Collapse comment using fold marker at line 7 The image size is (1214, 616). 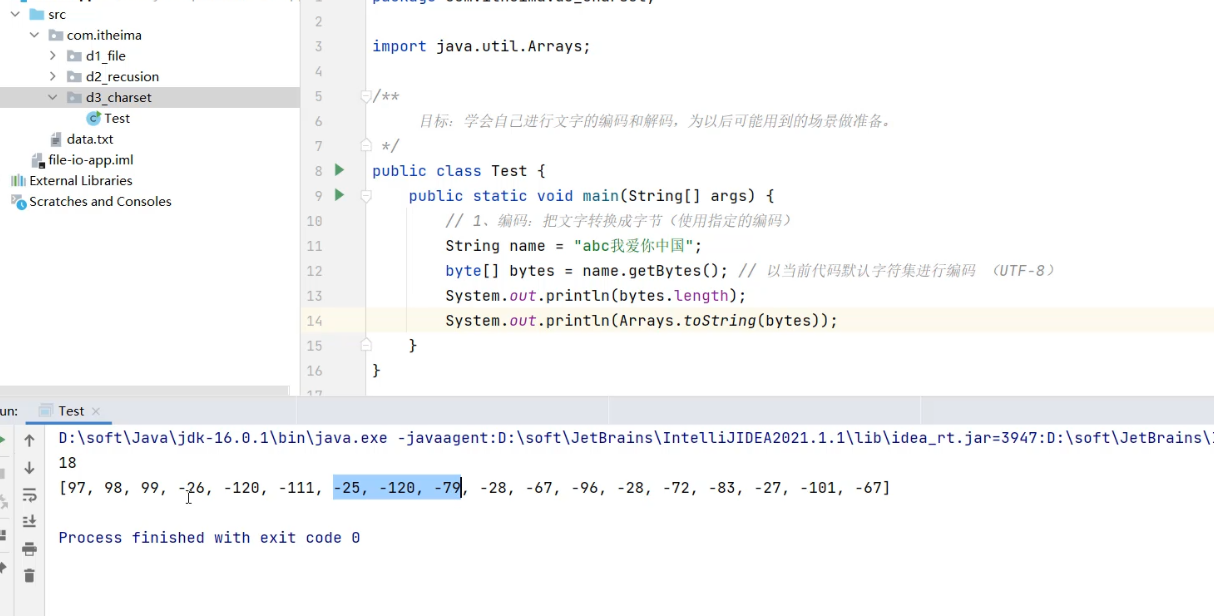[x=366, y=145]
